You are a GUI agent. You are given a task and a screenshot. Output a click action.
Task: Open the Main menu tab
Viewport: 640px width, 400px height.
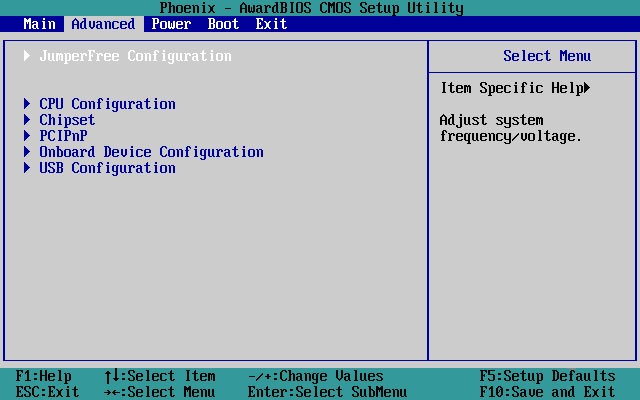coord(40,24)
